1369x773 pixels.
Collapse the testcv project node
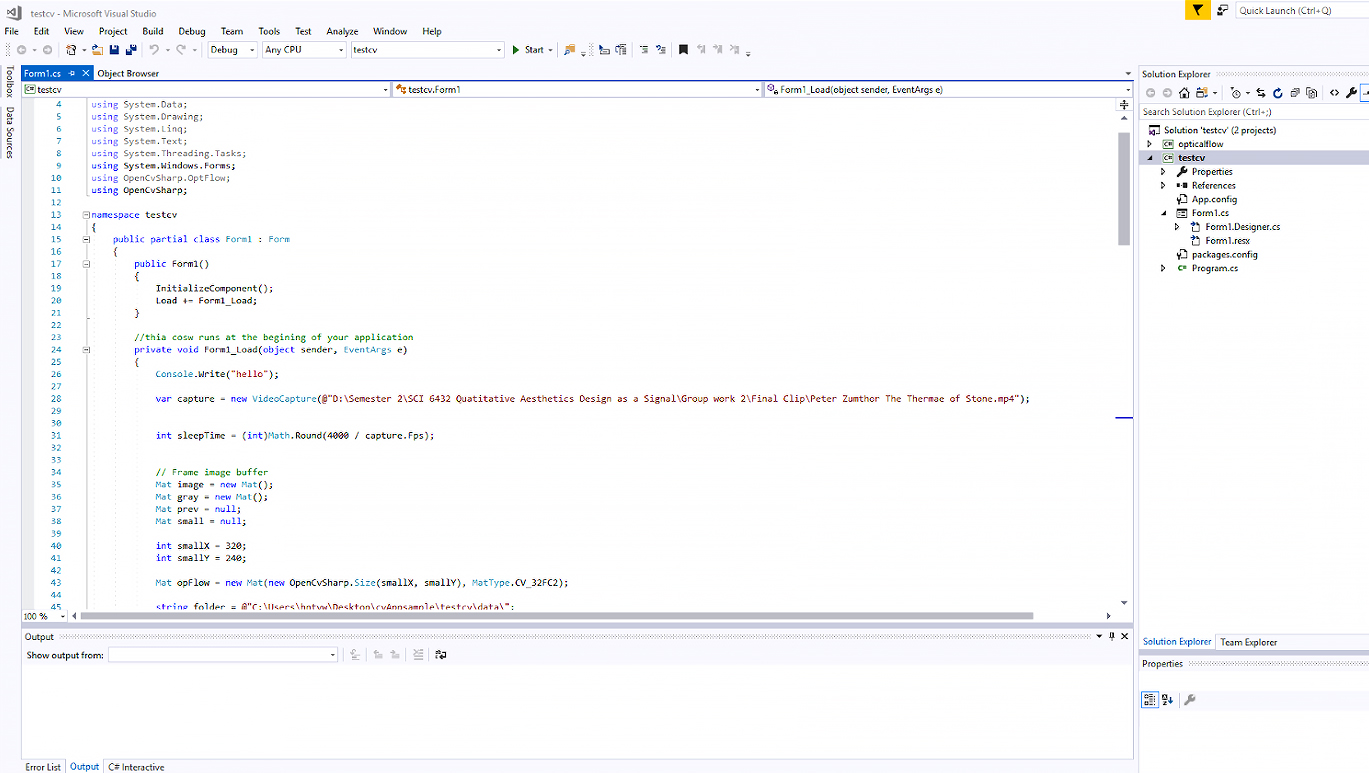click(1150, 158)
